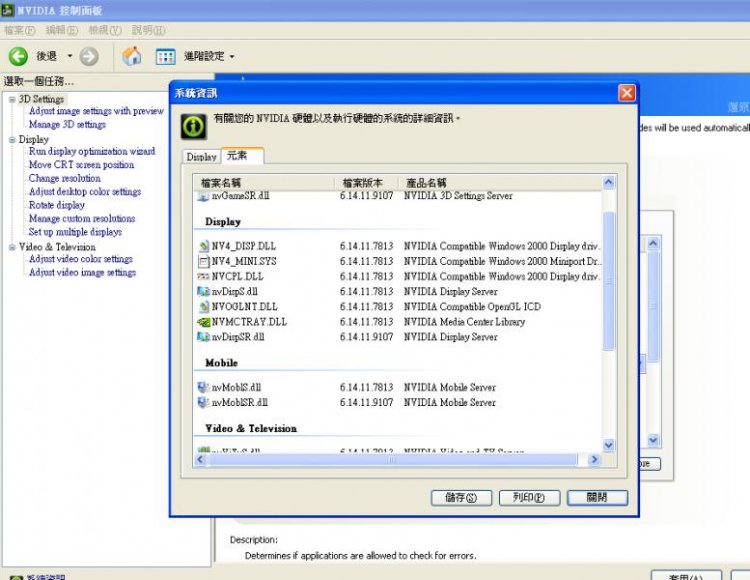
Task: Open the 進階設定 dropdown
Action: point(209,56)
